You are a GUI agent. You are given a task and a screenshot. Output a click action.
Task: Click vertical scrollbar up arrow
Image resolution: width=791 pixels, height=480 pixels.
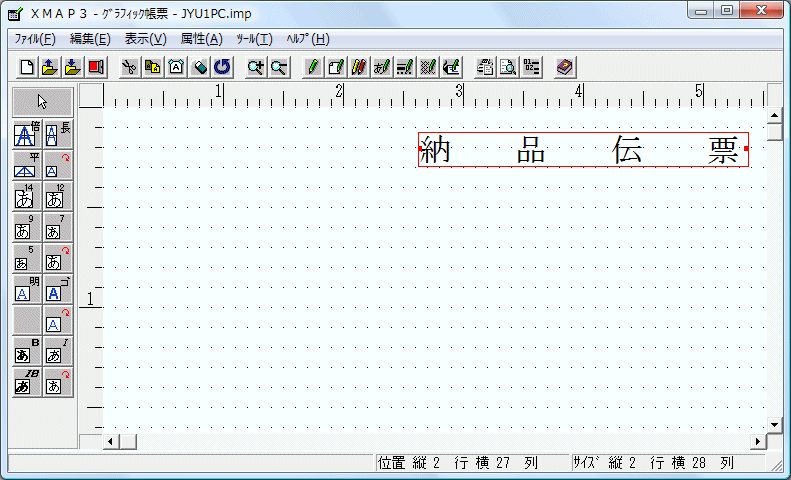[775, 115]
